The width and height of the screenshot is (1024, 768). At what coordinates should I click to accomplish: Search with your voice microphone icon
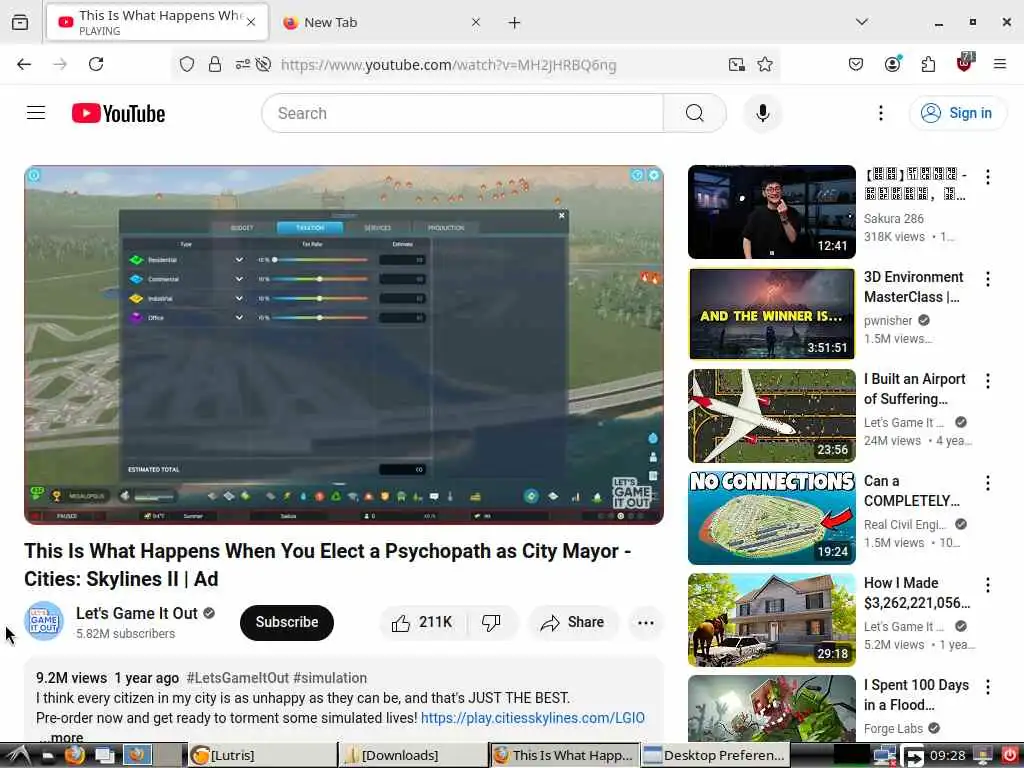tap(762, 113)
